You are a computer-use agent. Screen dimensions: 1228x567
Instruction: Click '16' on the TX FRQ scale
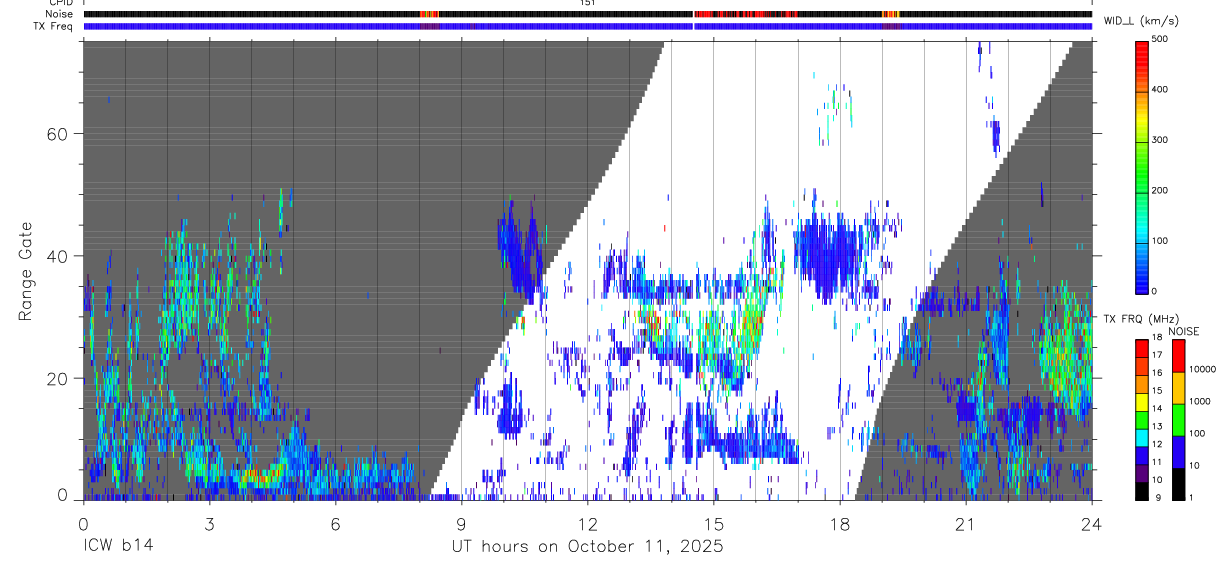1159,374
